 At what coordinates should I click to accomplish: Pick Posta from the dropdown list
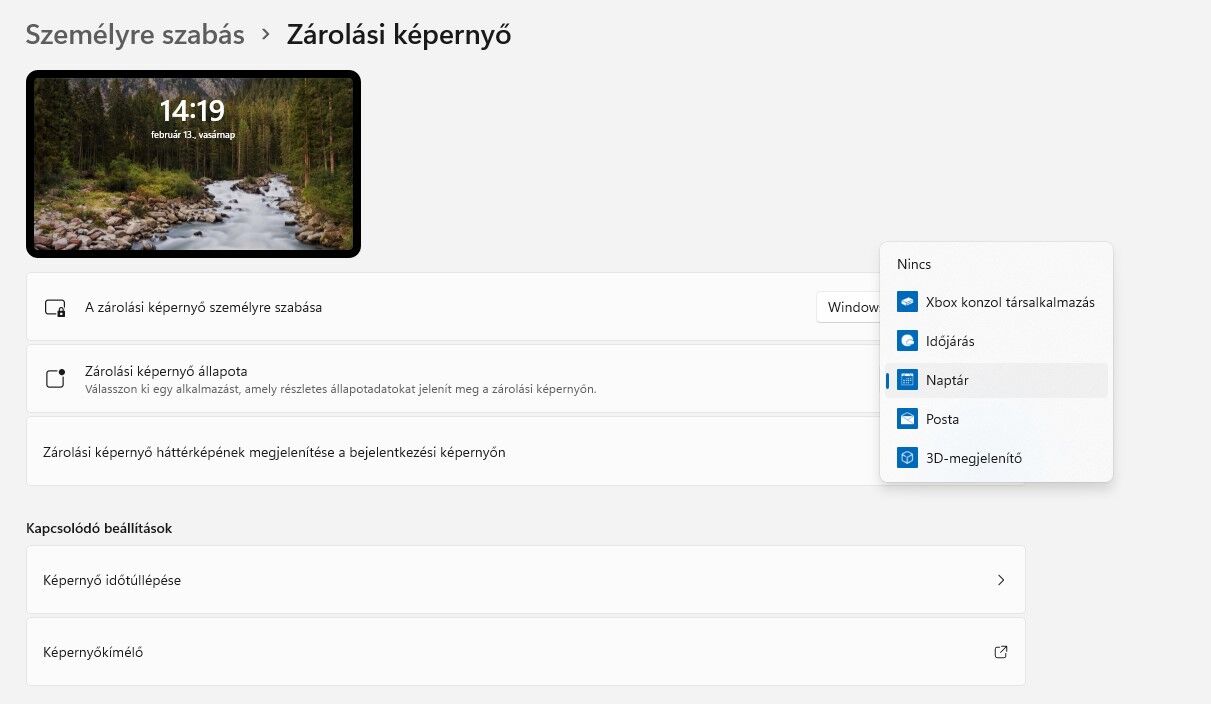coord(996,419)
